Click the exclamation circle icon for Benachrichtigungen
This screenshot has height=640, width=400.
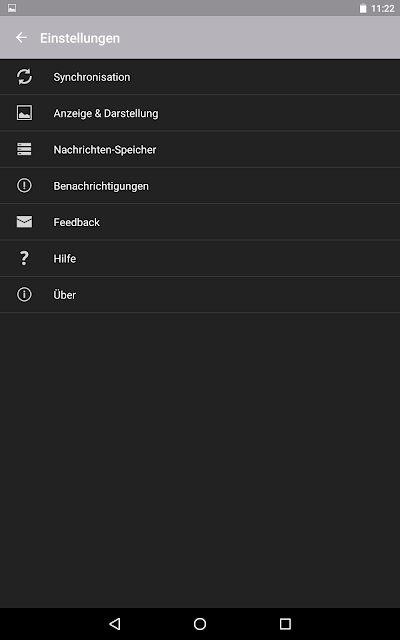click(24, 185)
